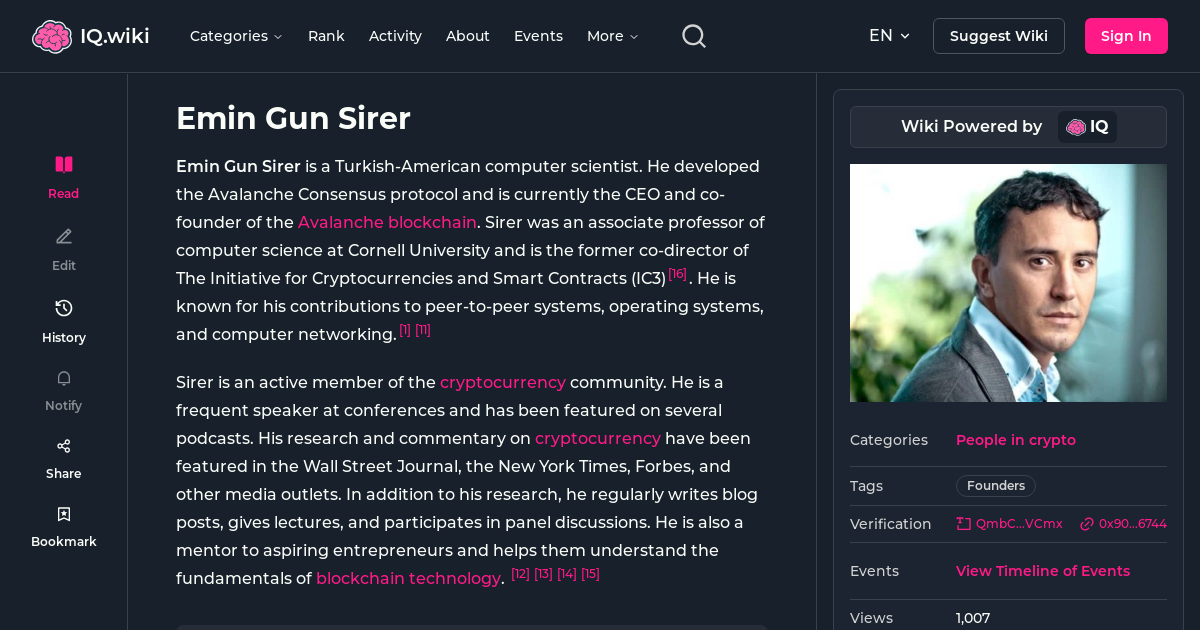Screen dimensions: 1200x630
Task: Share this wiki via the Share icon
Action: pyautogui.click(x=63, y=445)
